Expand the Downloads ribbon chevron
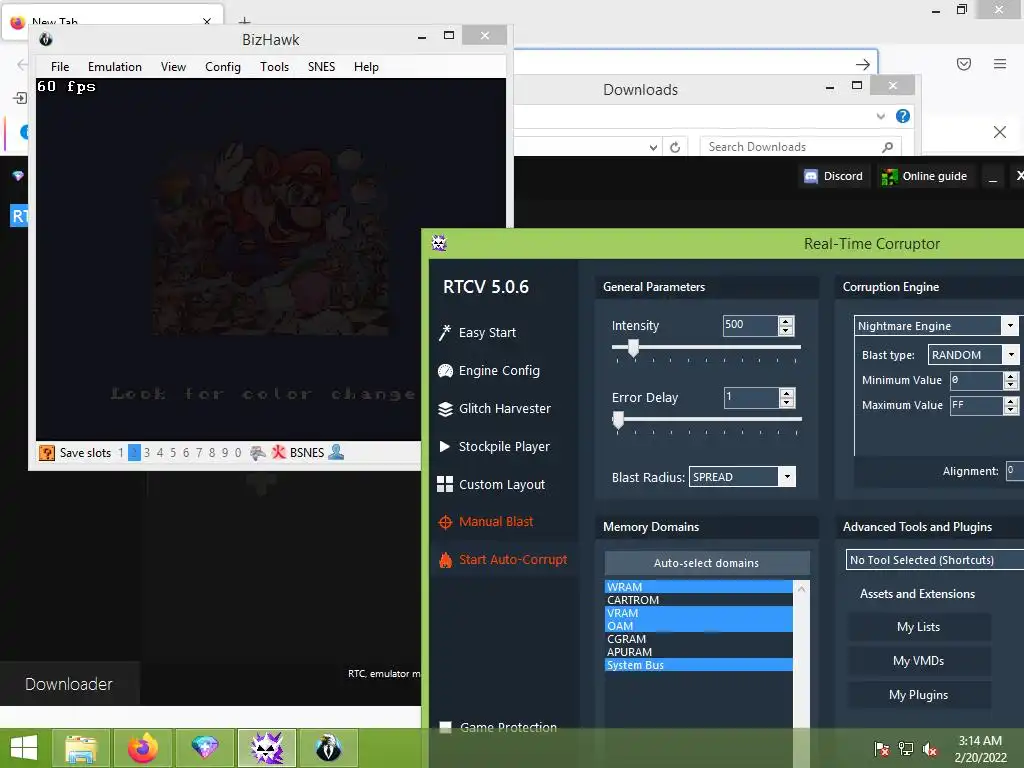This screenshot has height=768, width=1024. click(x=880, y=116)
